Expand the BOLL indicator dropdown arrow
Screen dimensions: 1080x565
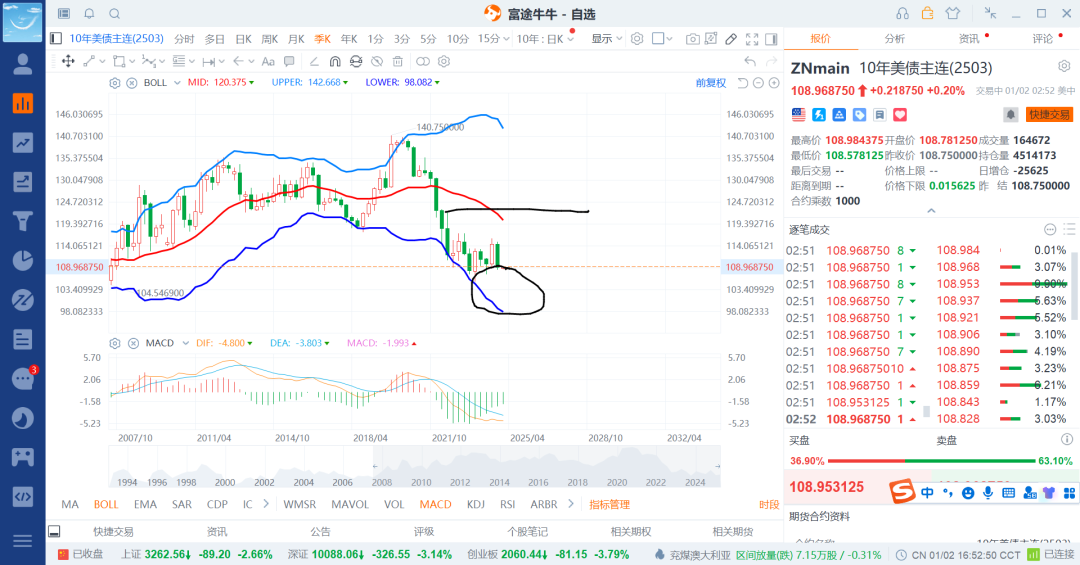[177, 83]
